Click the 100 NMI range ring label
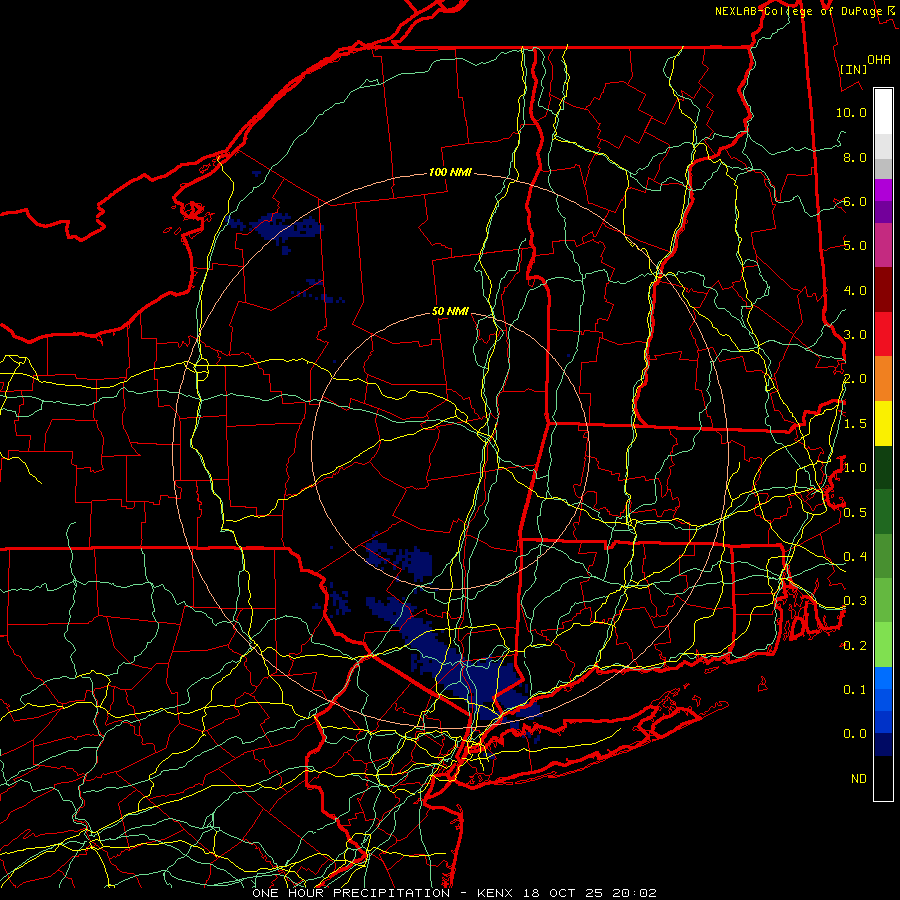Viewport: 900px width, 900px height. tap(450, 172)
